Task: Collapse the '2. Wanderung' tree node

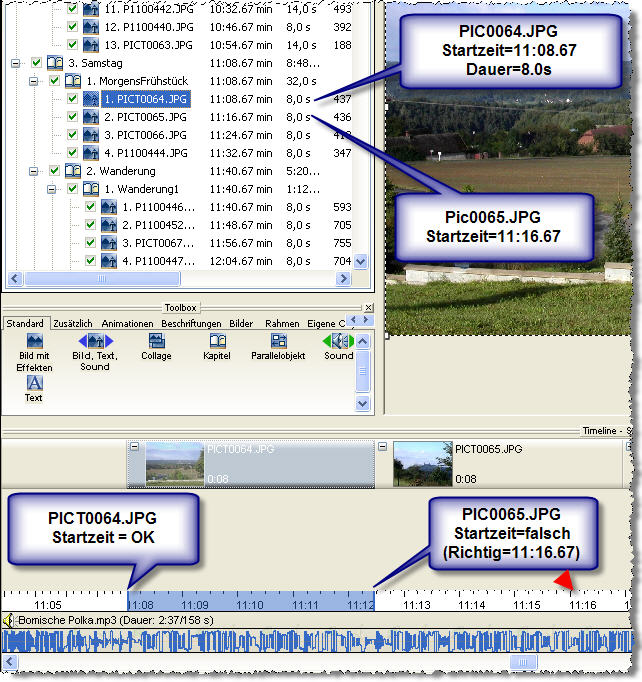Action: point(34,171)
